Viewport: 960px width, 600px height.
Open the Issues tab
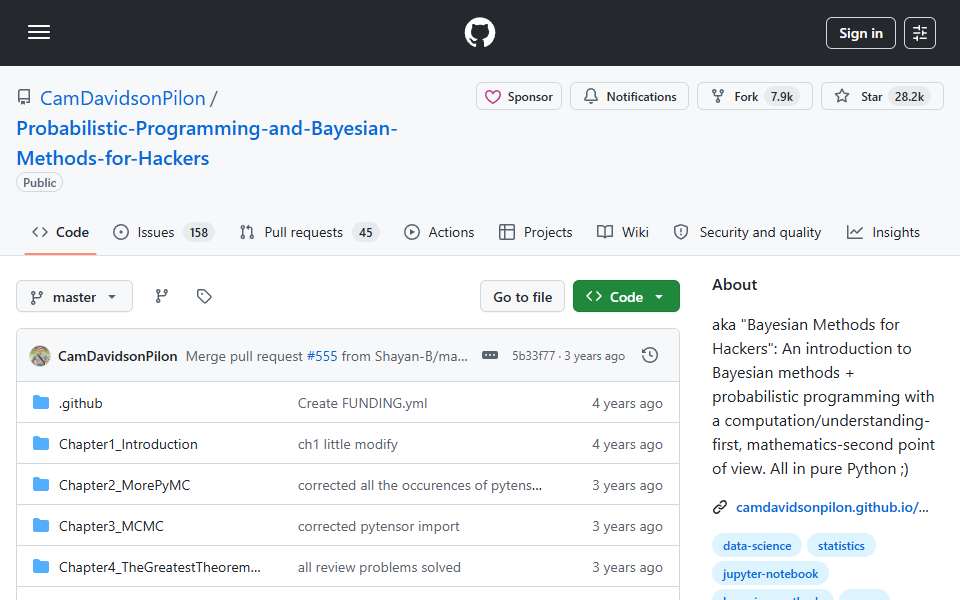point(163,233)
